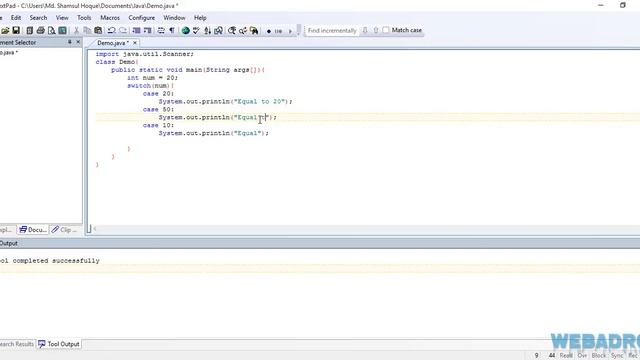
Task: Switch to the Search Results tab
Action: 17,344
